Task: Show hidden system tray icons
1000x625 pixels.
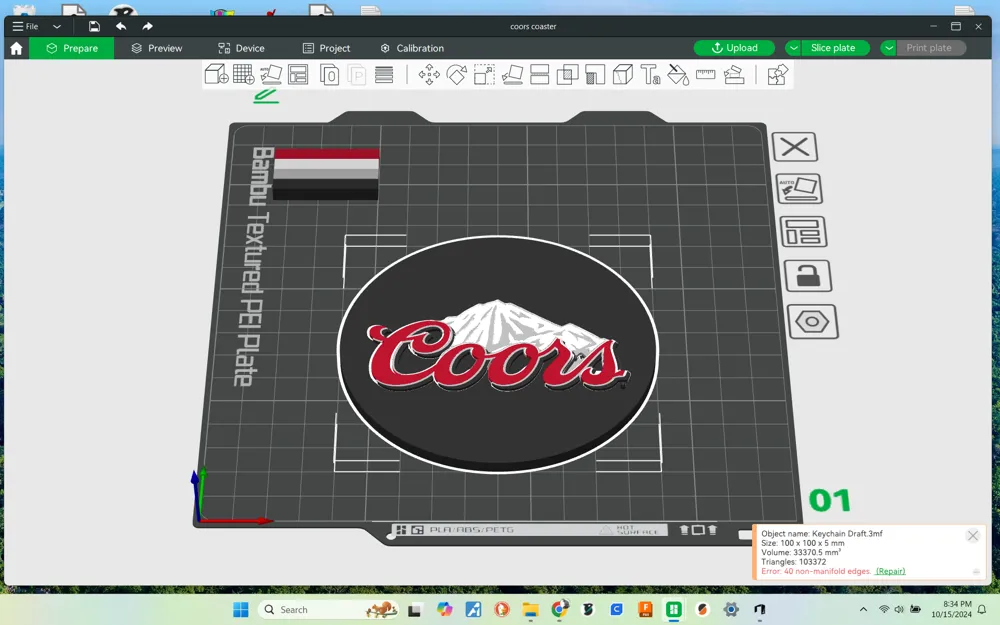Action: [863, 610]
